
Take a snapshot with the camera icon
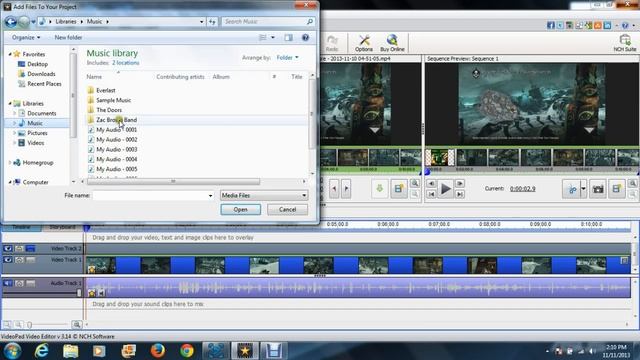click(x=598, y=189)
